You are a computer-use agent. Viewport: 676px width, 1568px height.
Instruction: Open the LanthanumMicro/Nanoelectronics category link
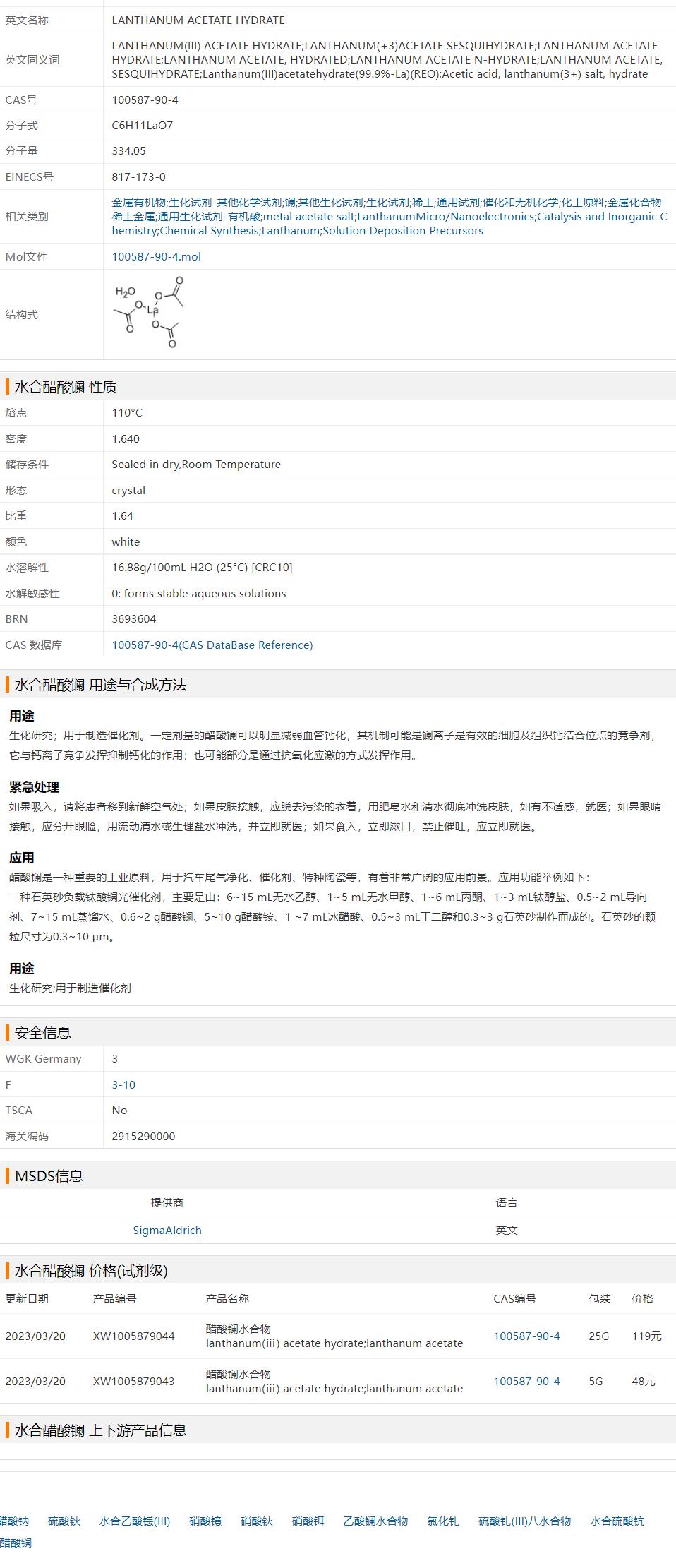[x=445, y=217]
